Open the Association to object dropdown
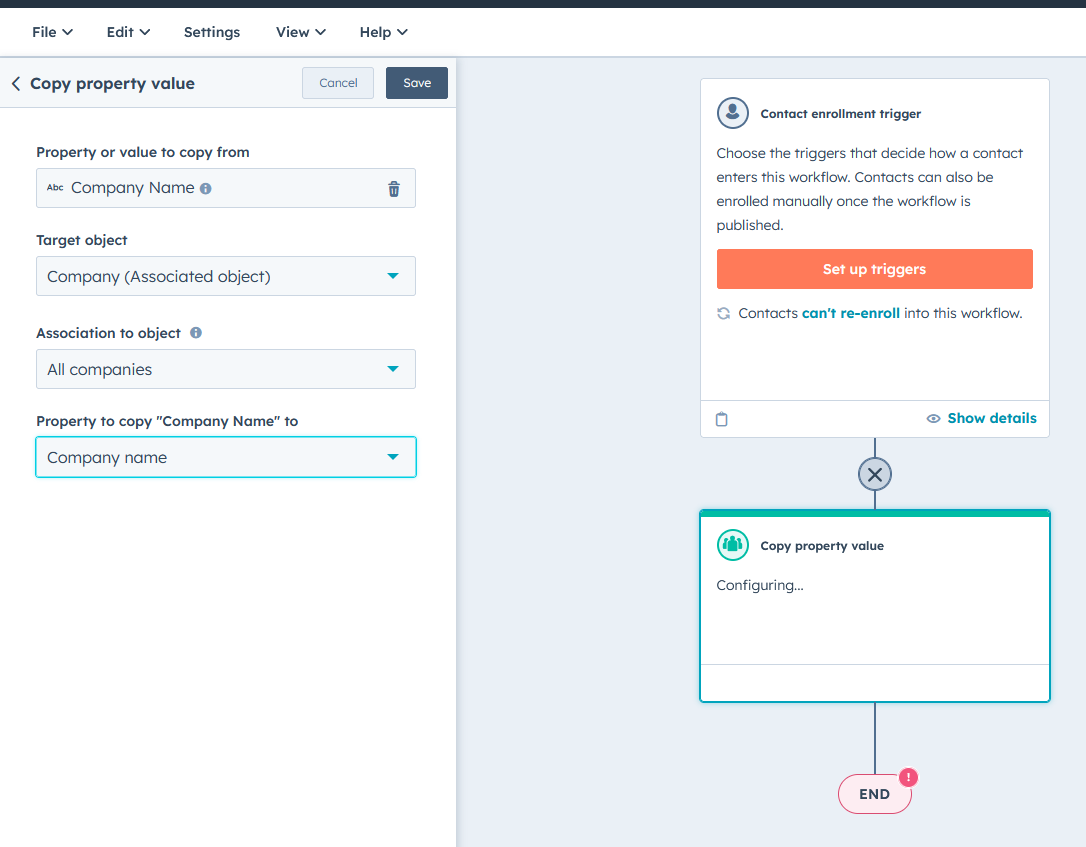The image size is (1086, 847). click(x=393, y=369)
